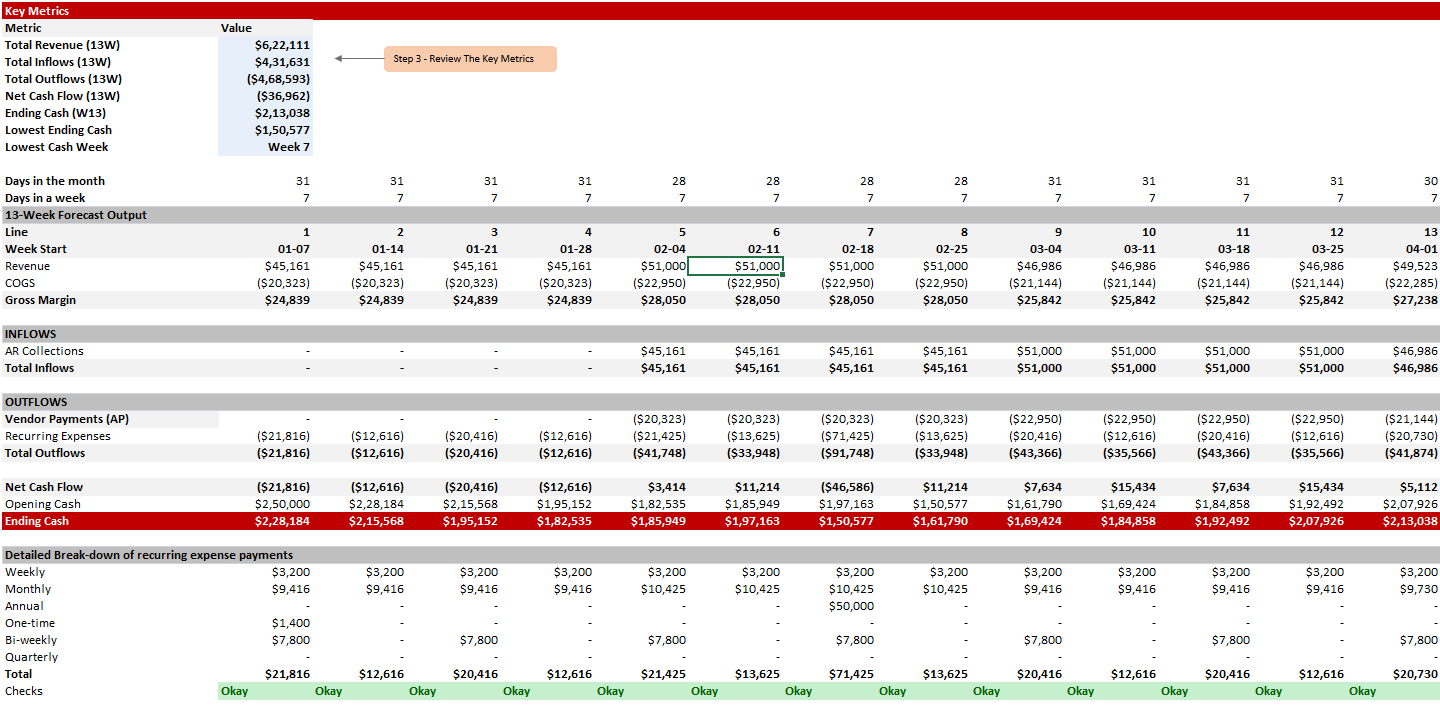Select the week 13 COGS value ($22,285)
1440x711 pixels.
pyautogui.click(x=1412, y=283)
